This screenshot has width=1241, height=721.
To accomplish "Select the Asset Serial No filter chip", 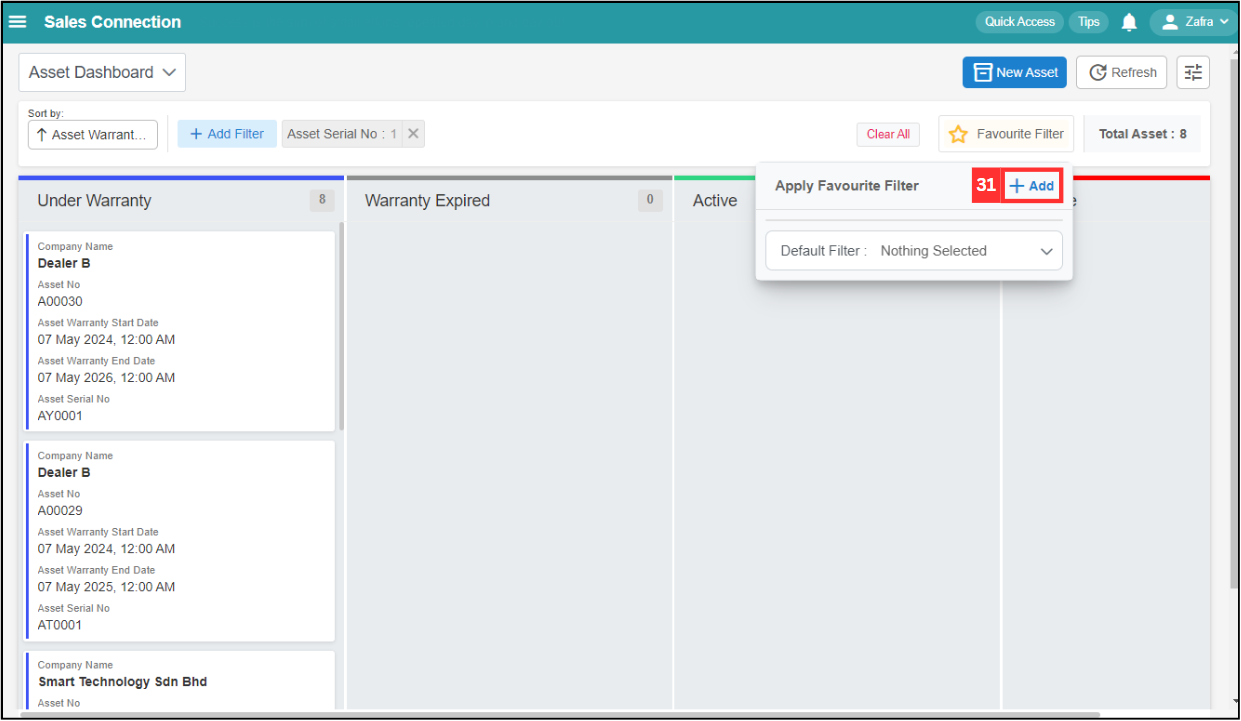I will pos(342,134).
